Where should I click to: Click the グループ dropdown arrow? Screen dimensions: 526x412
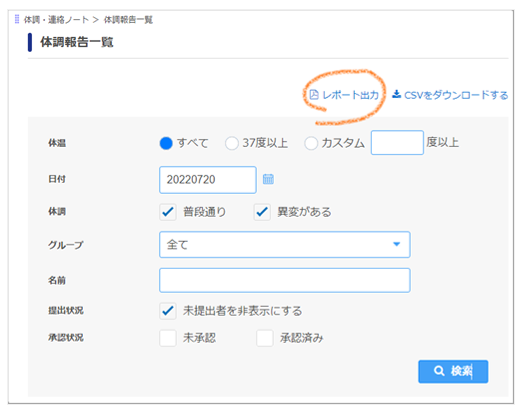pyautogui.click(x=397, y=244)
